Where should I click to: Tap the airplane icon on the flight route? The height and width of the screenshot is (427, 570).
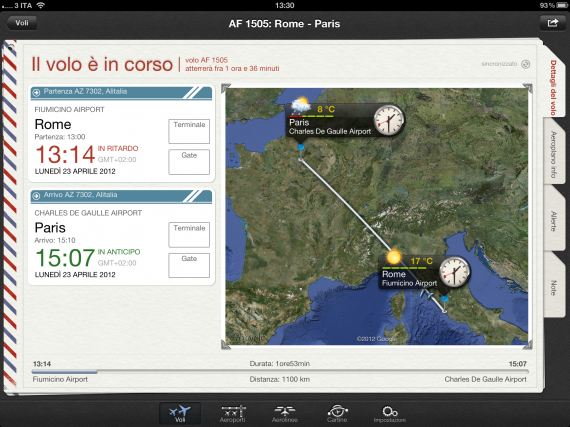[x=427, y=294]
